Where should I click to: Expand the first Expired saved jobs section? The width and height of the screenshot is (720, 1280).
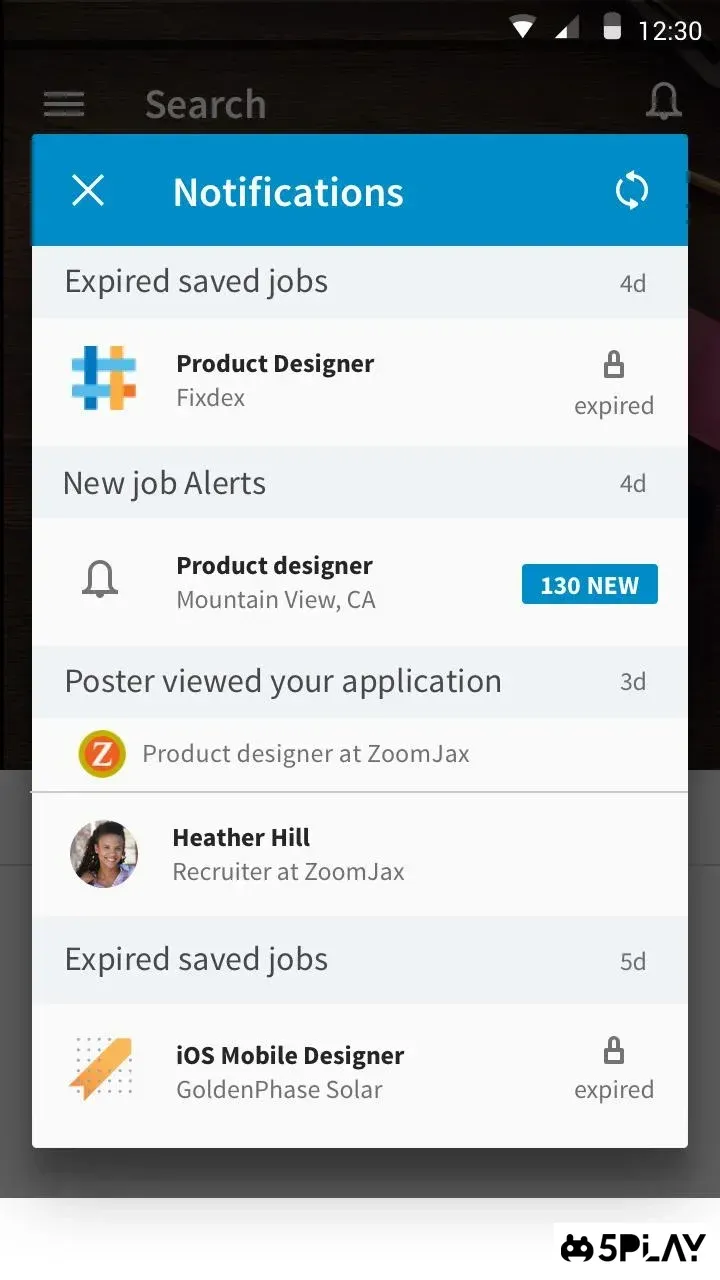point(360,281)
